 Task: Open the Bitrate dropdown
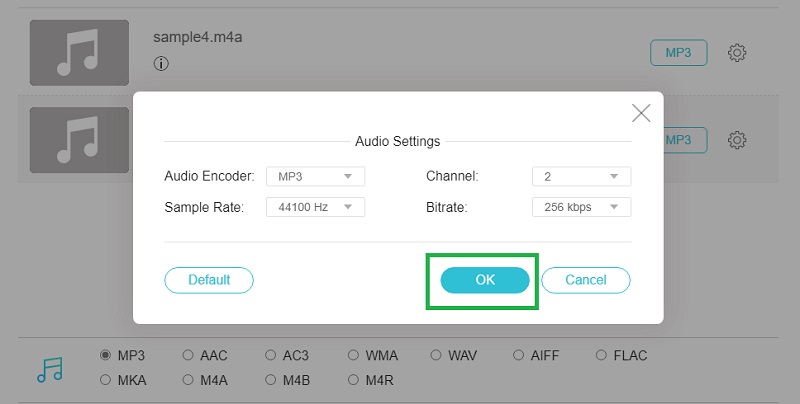[581, 207]
